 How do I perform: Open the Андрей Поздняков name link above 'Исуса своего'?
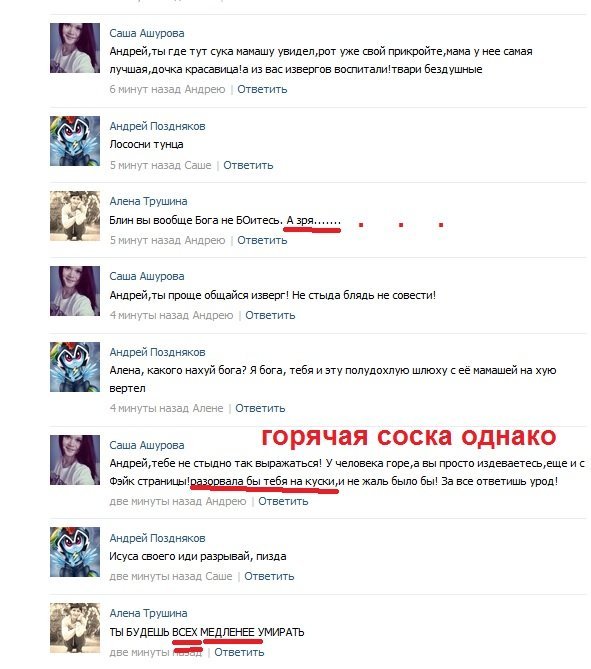(x=157, y=538)
